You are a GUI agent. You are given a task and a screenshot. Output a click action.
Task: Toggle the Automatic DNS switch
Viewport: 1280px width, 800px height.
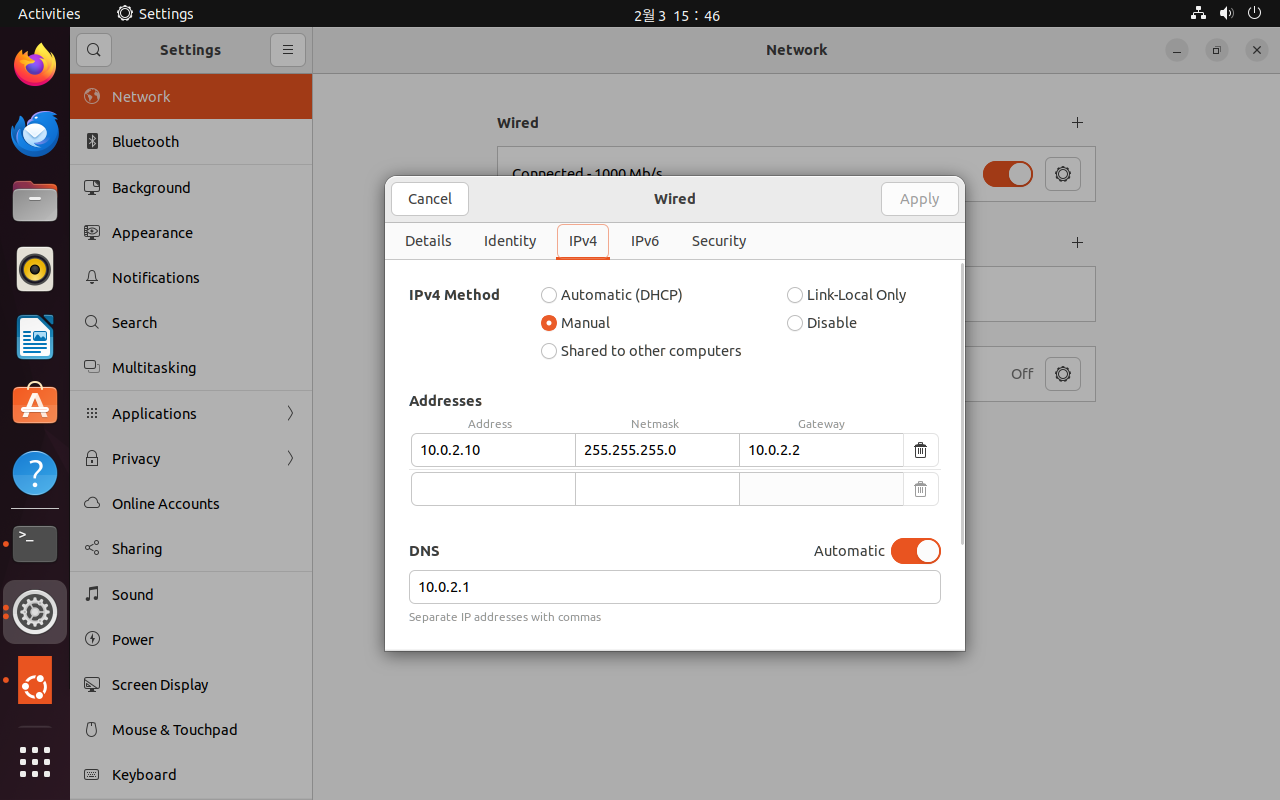pyautogui.click(x=916, y=551)
